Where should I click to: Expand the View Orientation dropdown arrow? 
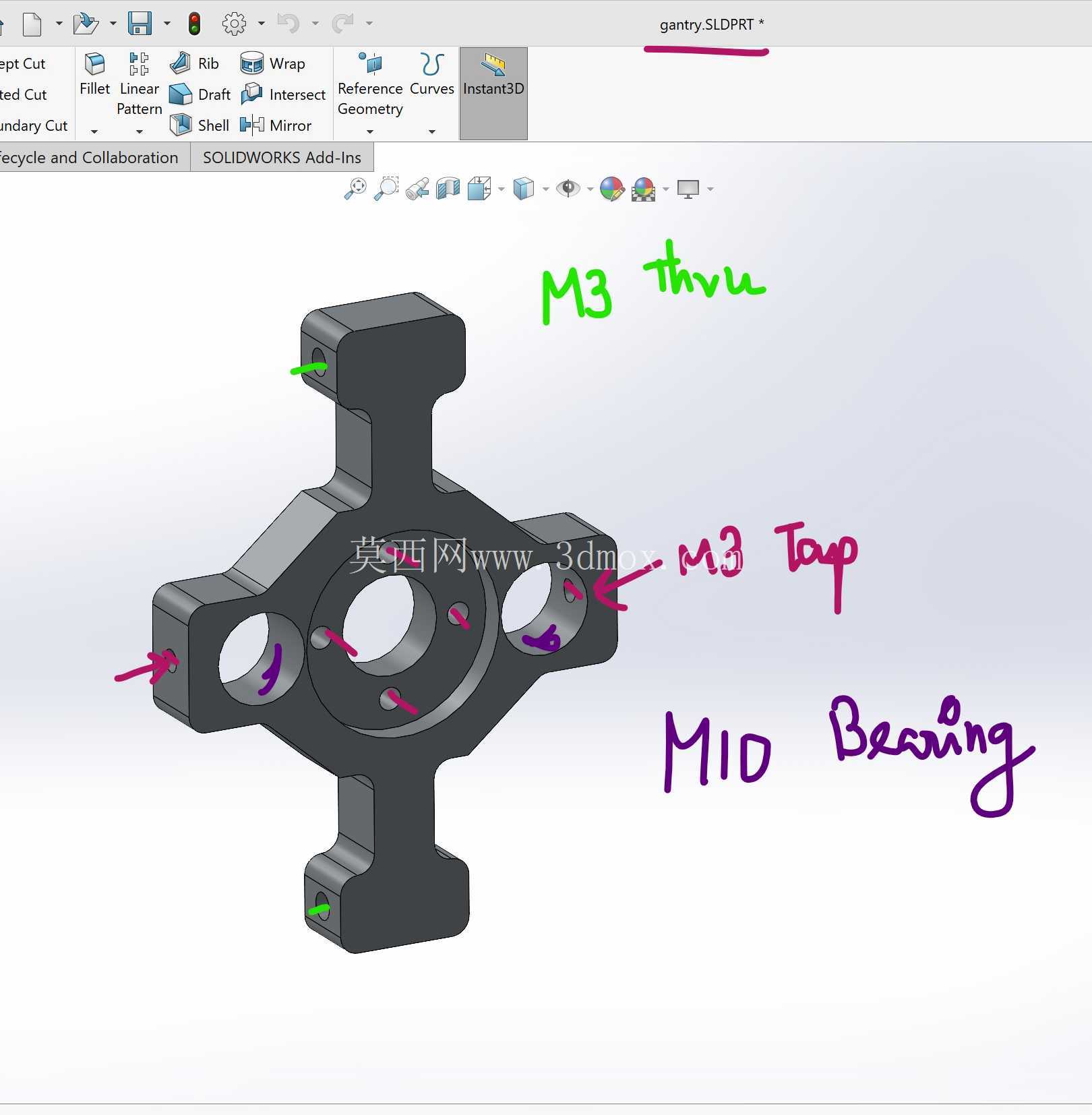click(x=501, y=189)
